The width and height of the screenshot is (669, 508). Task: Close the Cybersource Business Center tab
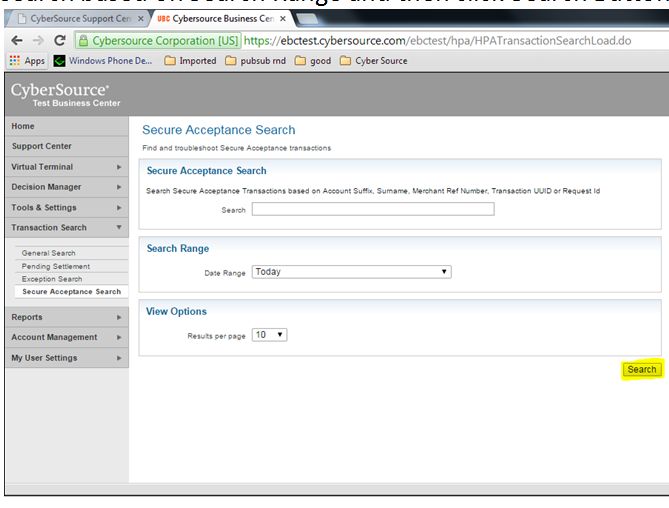(x=282, y=19)
